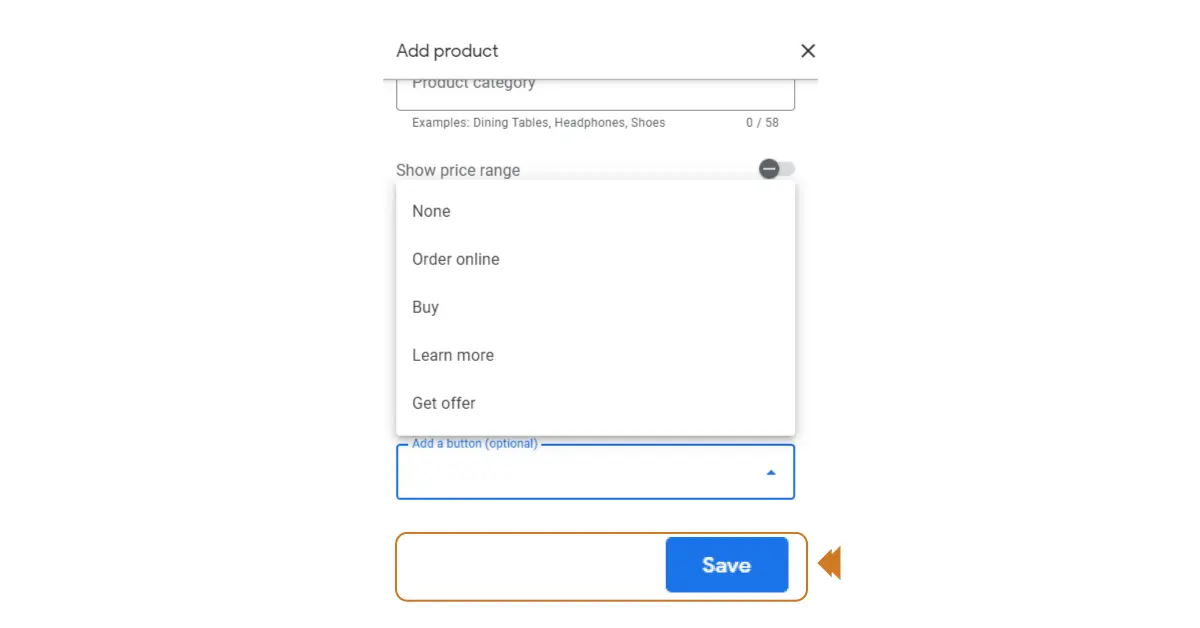Viewport: 1200px width, 628px height.
Task: Click the Add a button (optional) label
Action: coord(475,443)
